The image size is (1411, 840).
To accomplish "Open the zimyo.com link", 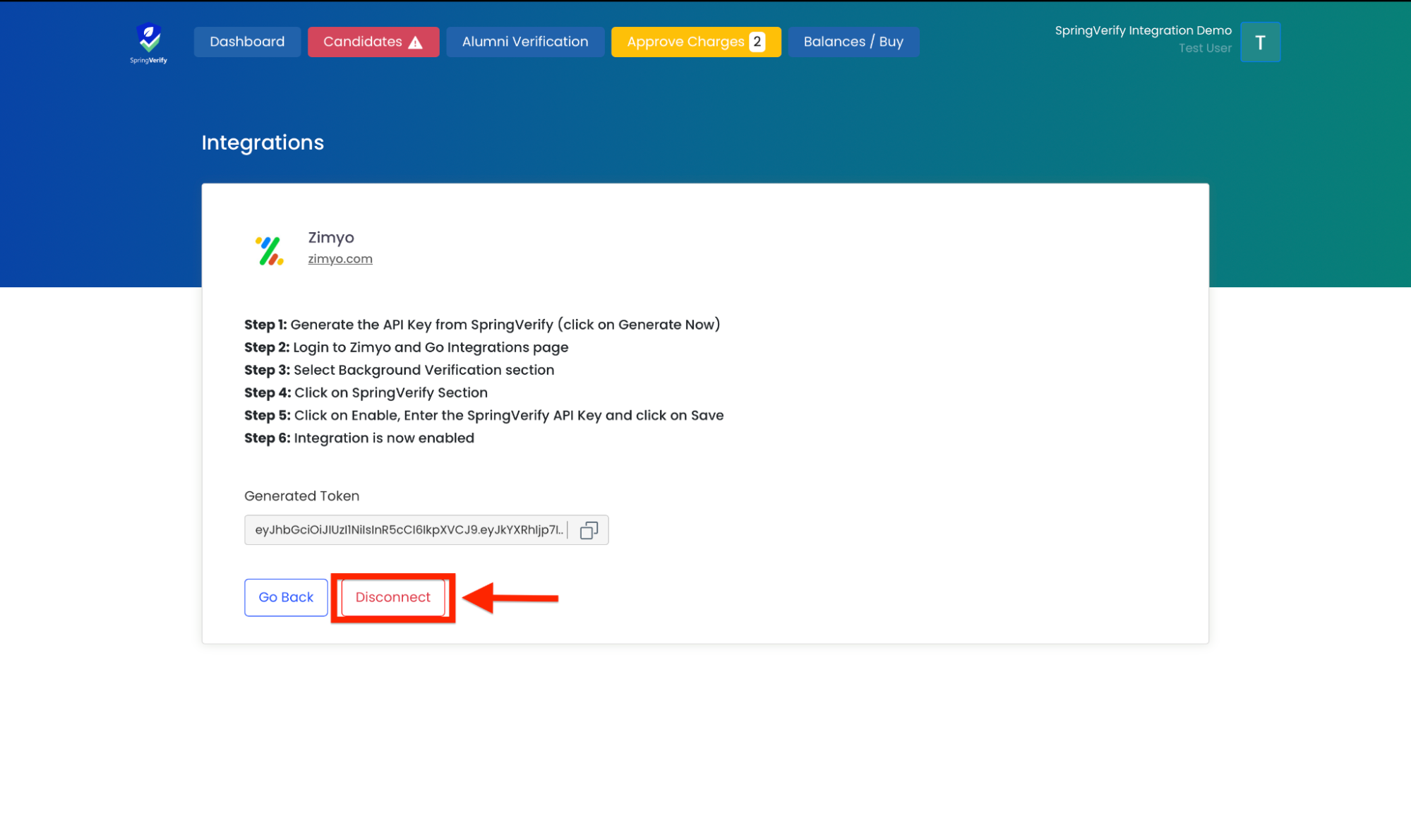I will pyautogui.click(x=340, y=259).
